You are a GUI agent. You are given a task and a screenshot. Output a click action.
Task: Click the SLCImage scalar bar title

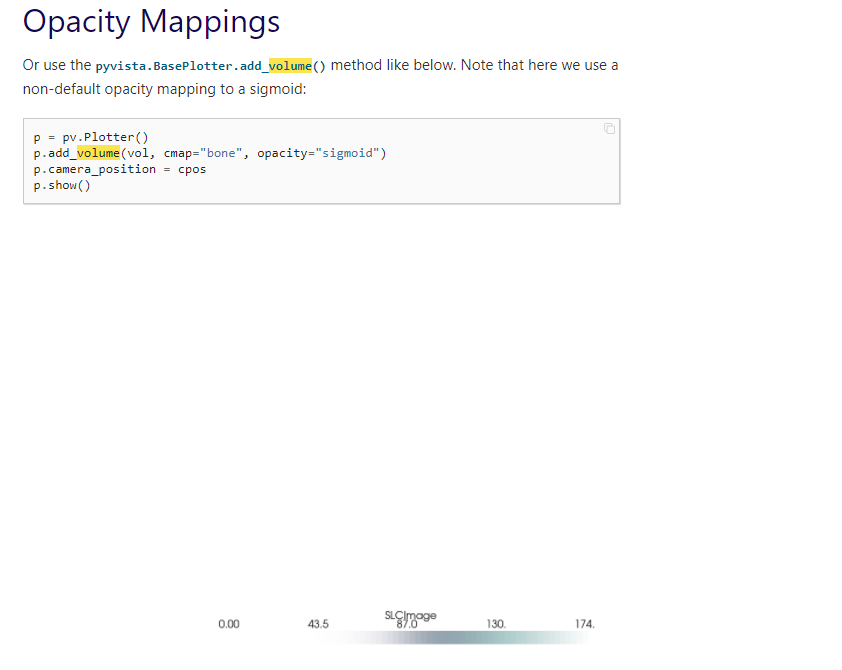(x=410, y=615)
